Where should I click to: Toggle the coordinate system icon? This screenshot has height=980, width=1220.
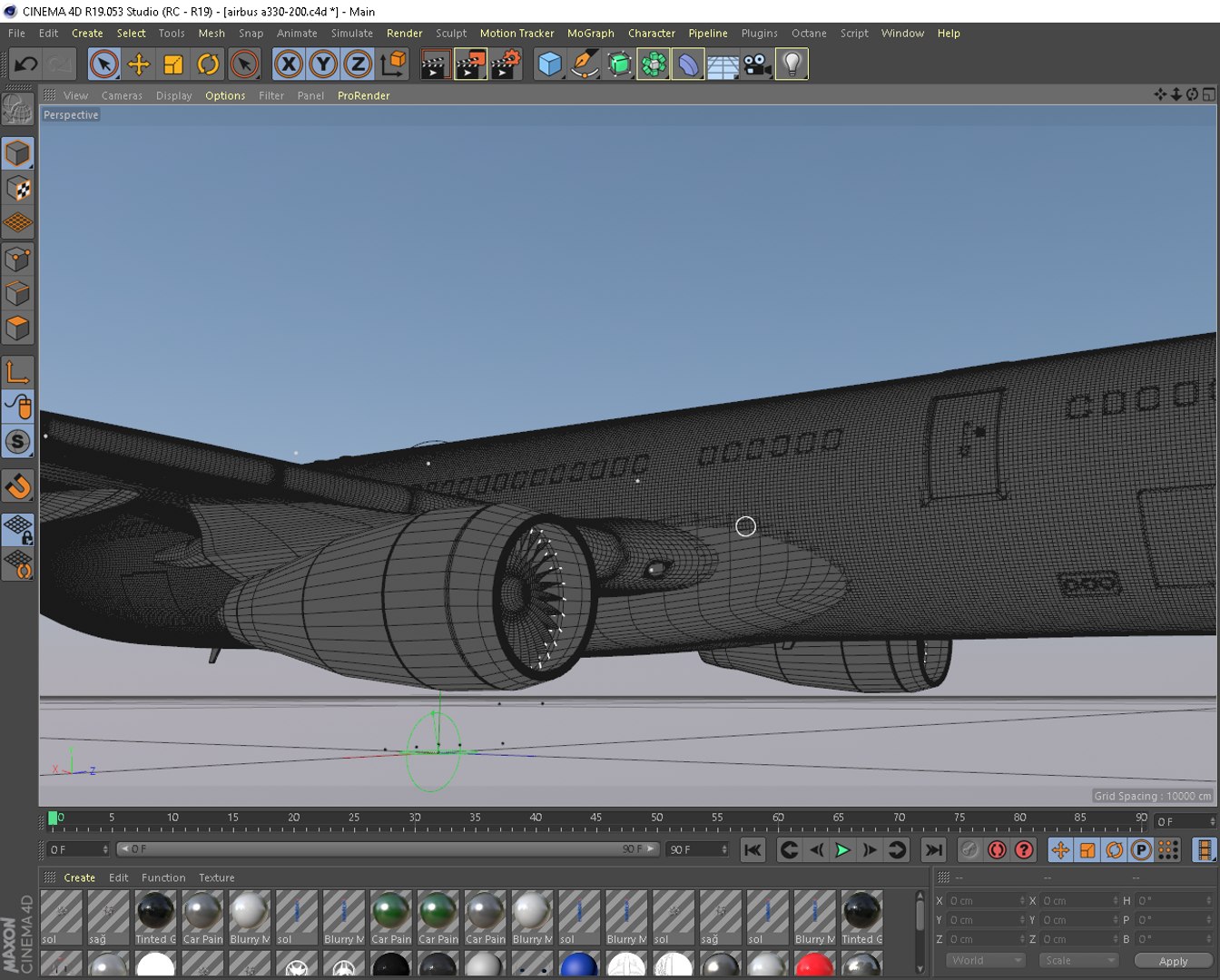[394, 64]
